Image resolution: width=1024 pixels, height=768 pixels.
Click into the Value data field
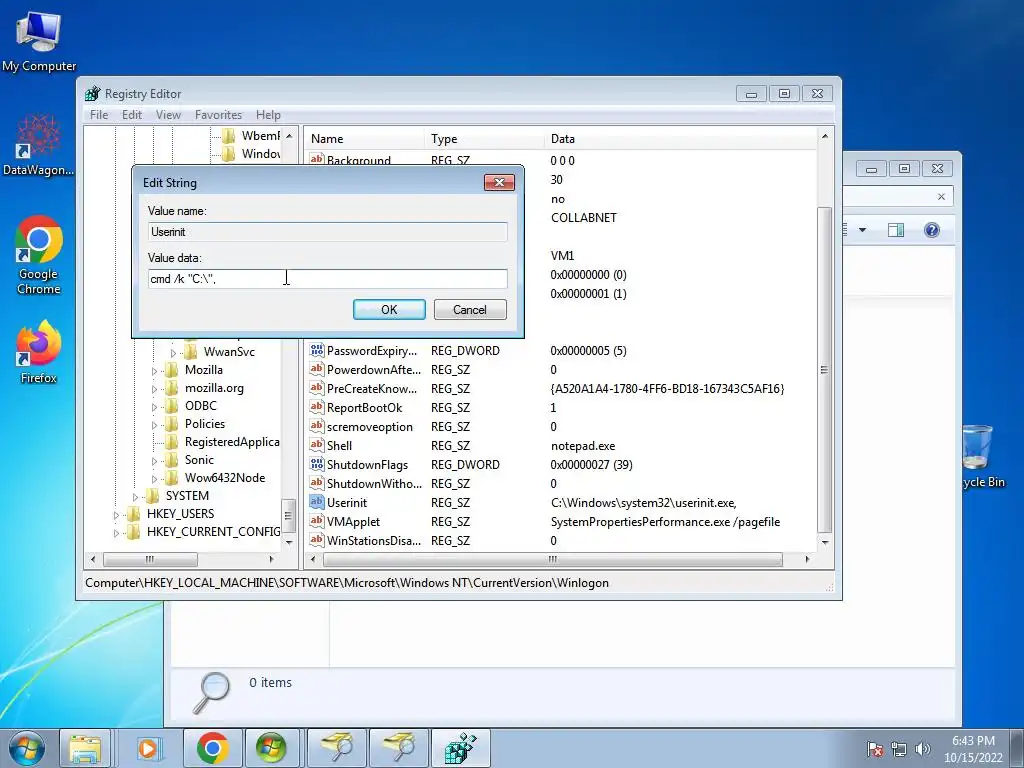[x=328, y=279]
